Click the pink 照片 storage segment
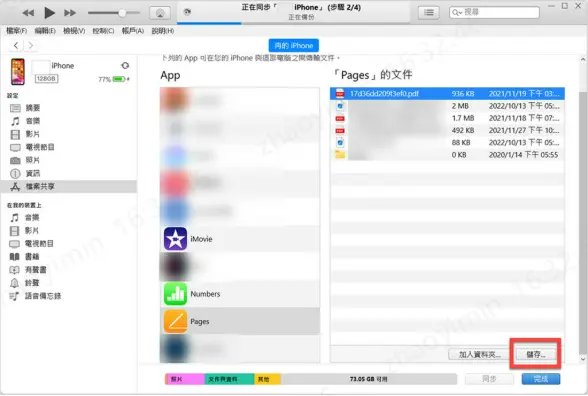Viewport: 588px width, 396px height. coord(185,379)
